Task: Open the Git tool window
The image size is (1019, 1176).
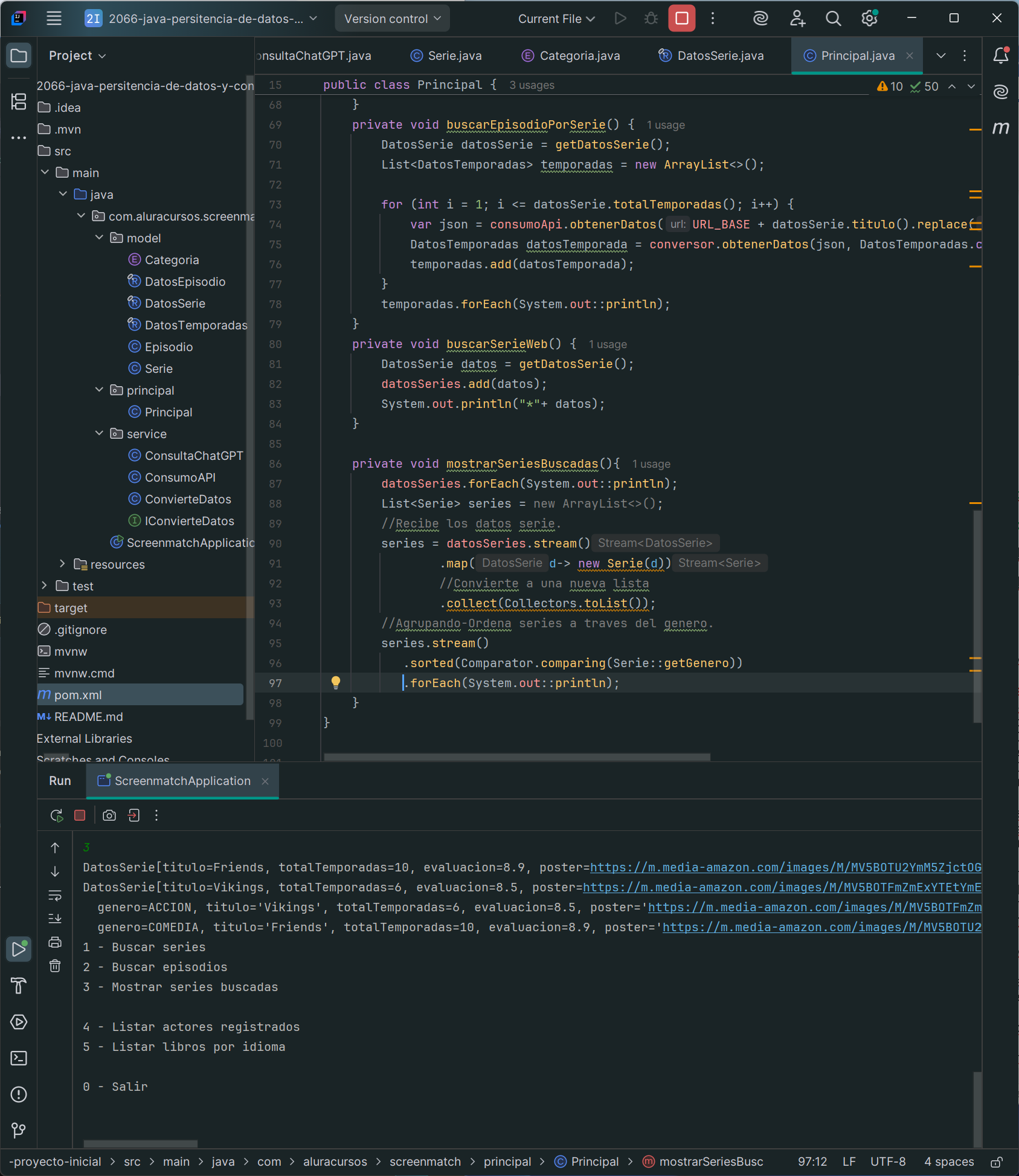Action: click(19, 1131)
